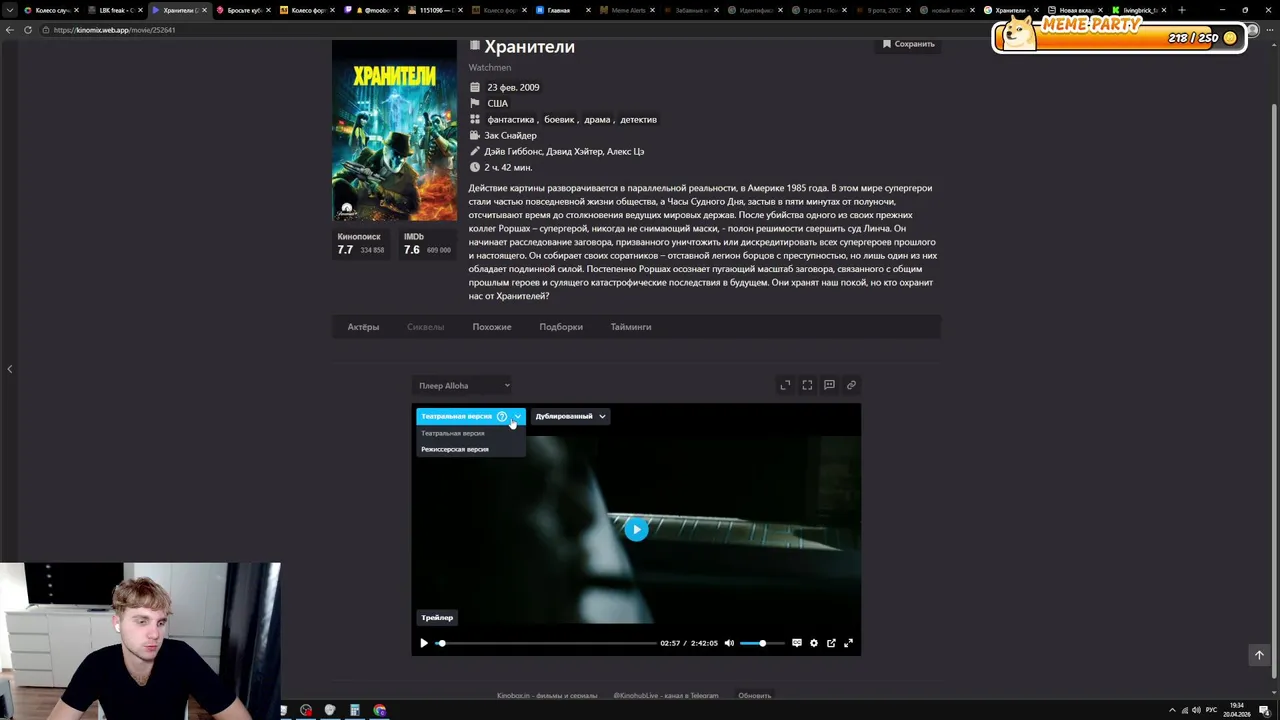This screenshot has width=1280, height=720.
Task: Click the country США
Action: coord(497,103)
